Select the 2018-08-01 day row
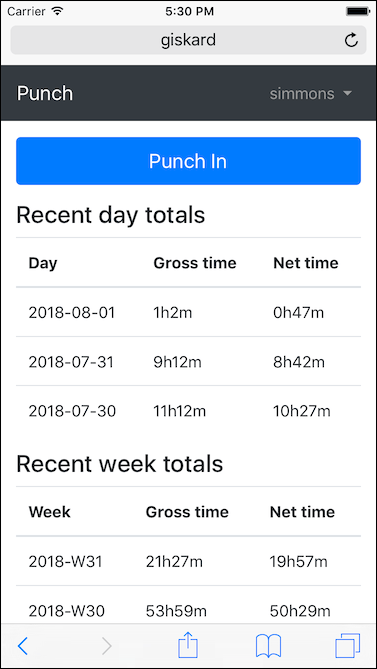This screenshot has width=377, height=669. pyautogui.click(x=188, y=312)
